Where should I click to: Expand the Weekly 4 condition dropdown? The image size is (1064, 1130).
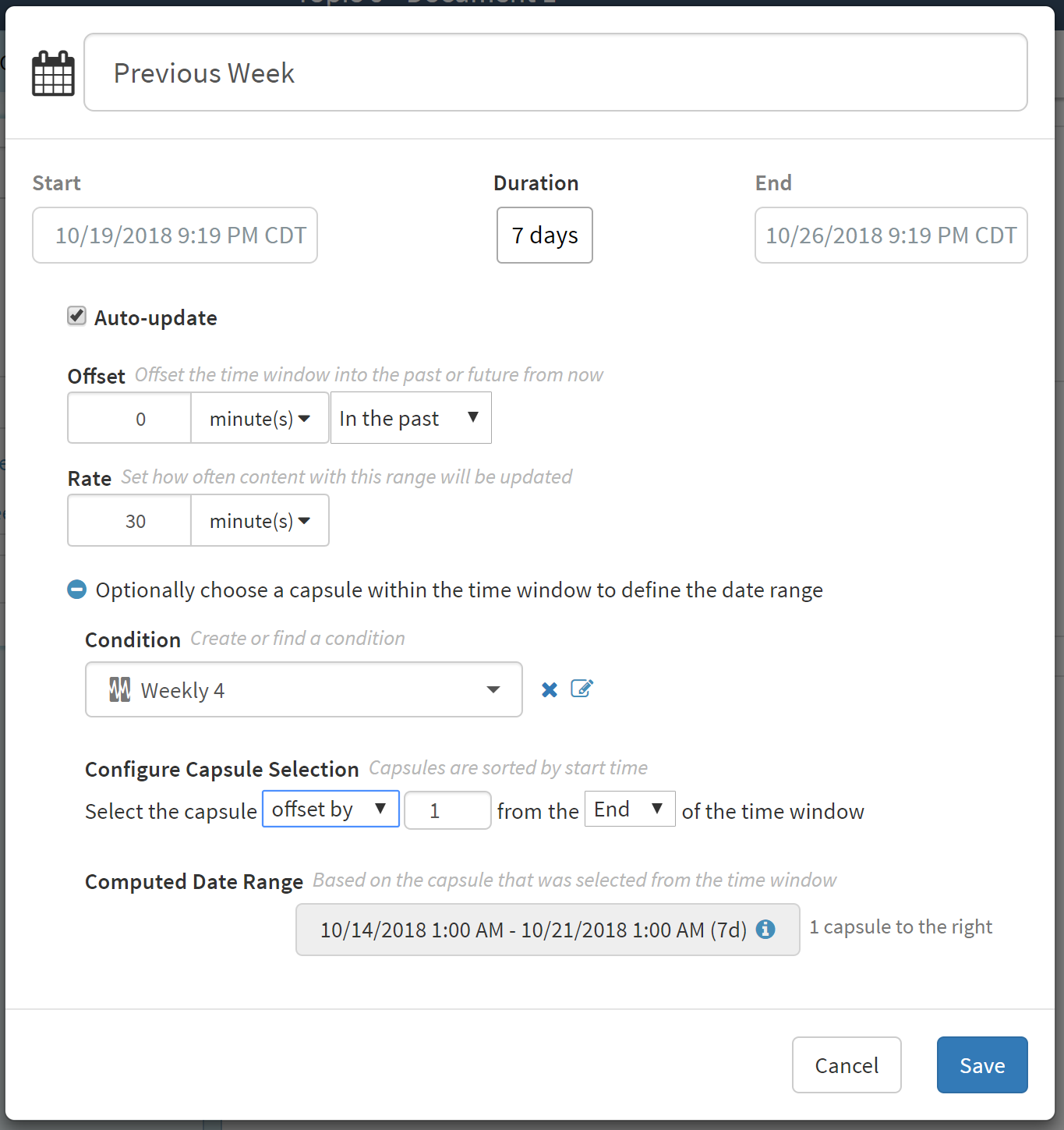click(x=493, y=689)
